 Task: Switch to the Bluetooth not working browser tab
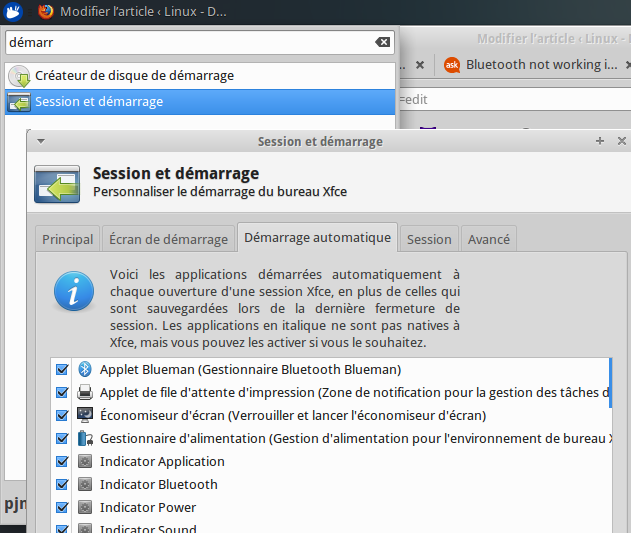tap(530, 65)
